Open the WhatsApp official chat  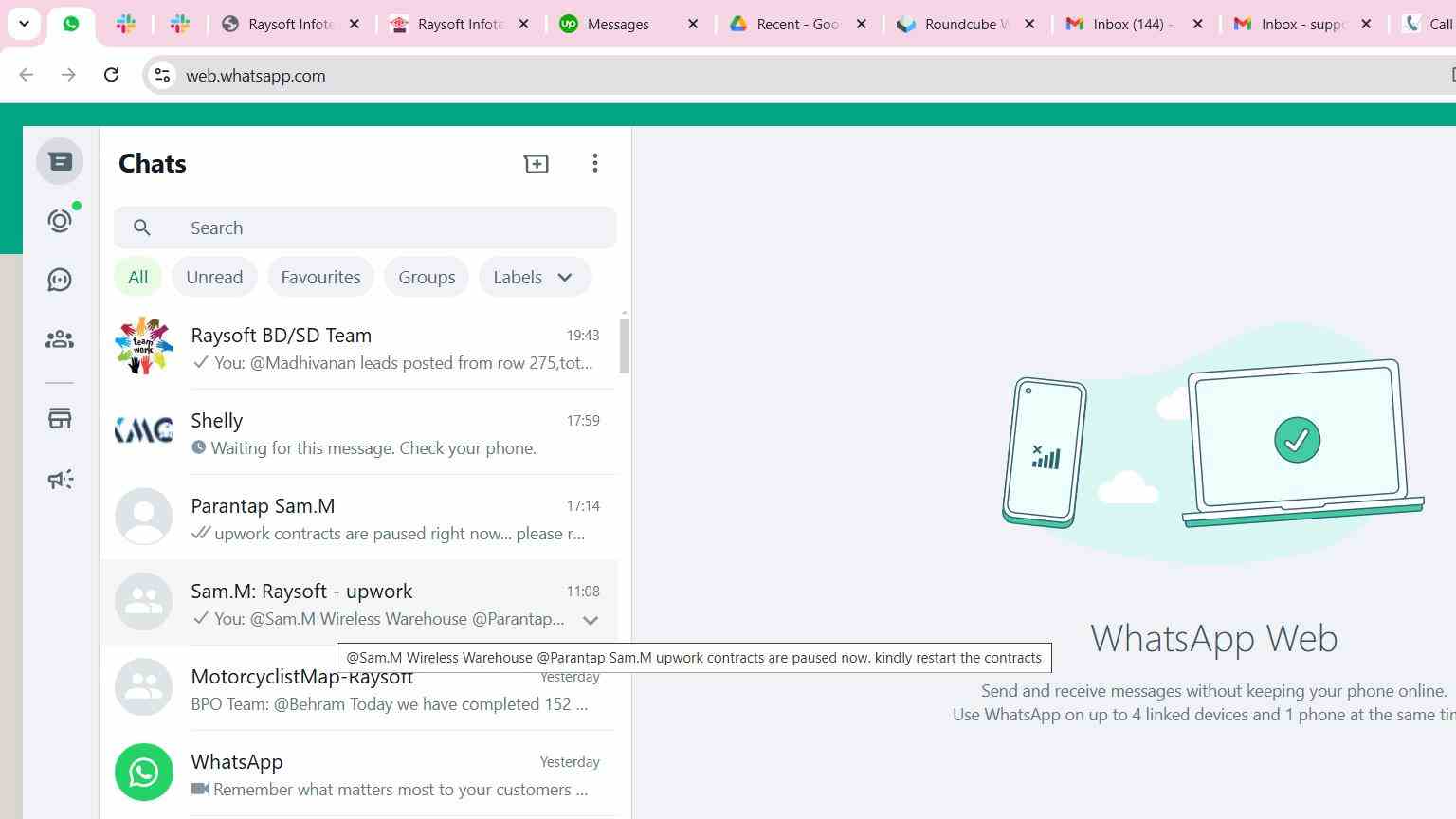click(x=358, y=773)
